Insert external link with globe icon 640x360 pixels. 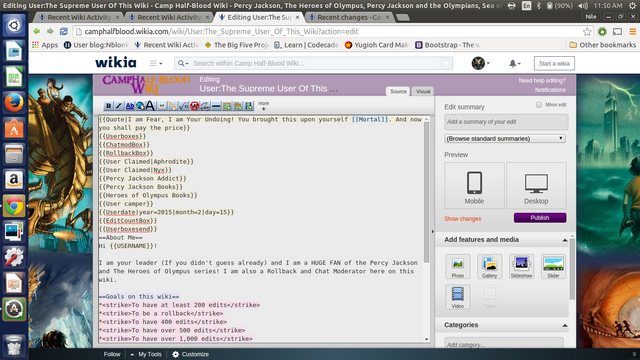click(x=140, y=106)
